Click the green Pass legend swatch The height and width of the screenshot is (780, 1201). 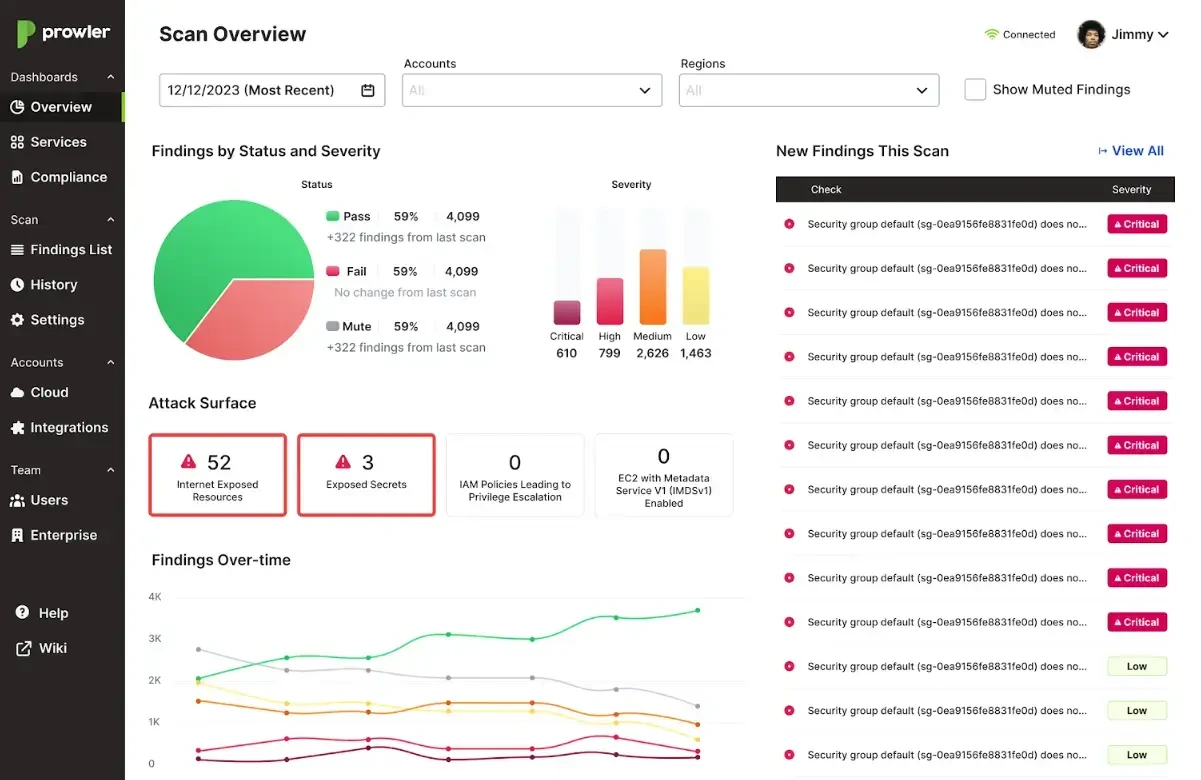coord(333,216)
